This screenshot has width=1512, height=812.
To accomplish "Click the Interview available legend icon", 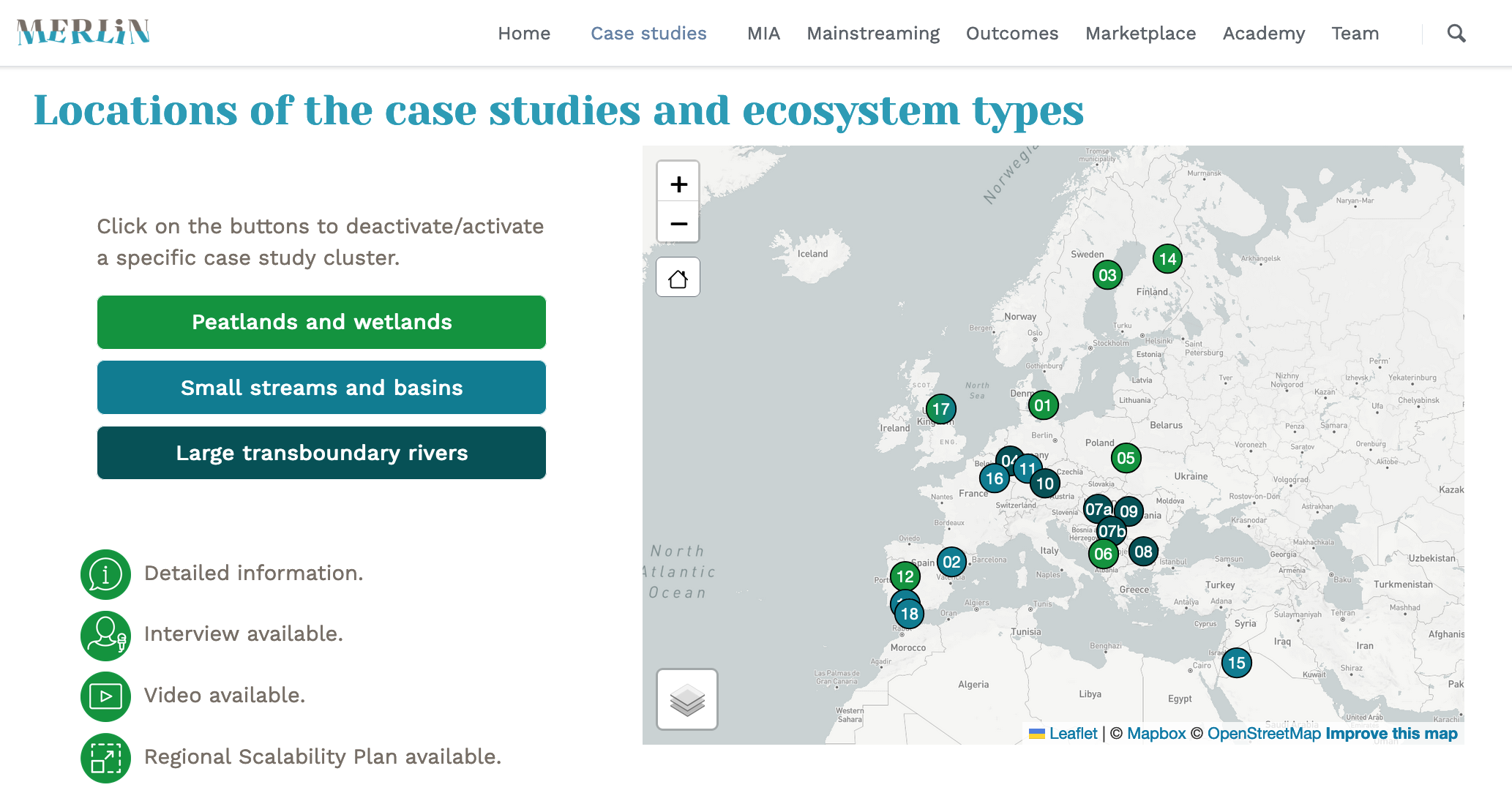I will (x=105, y=636).
